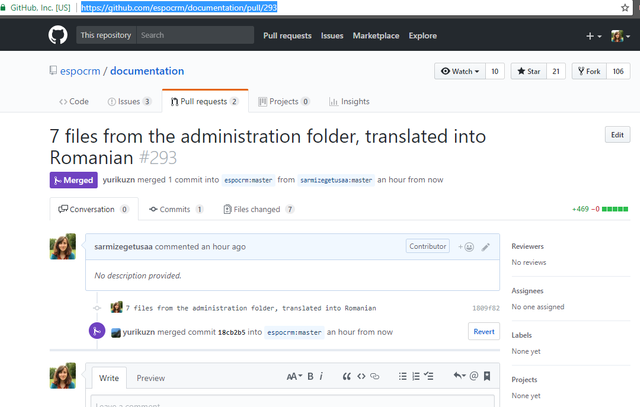Open the Issues tab
Viewport: 640px width, 407px height.
point(129,102)
